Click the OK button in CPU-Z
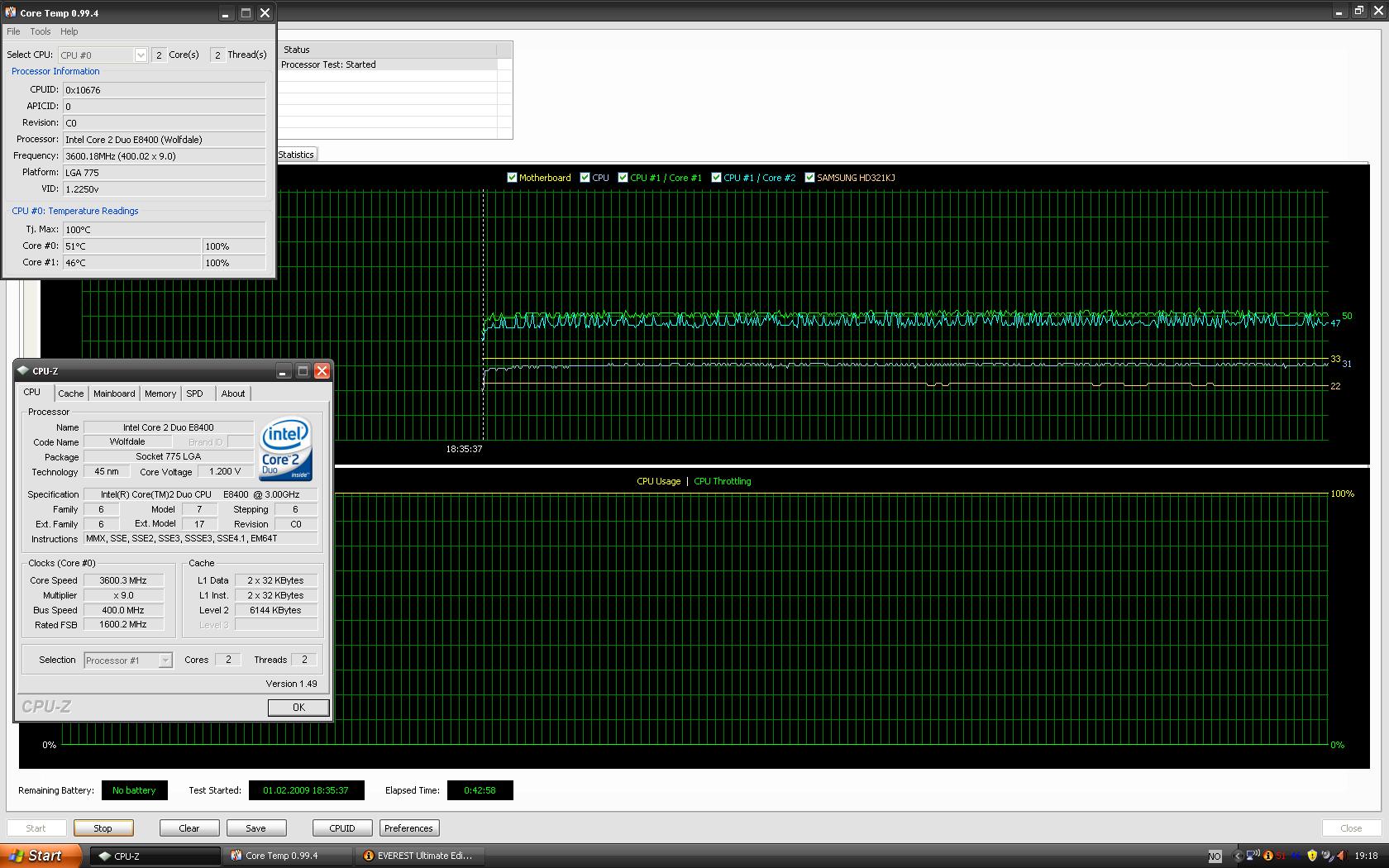The width and height of the screenshot is (1389, 868). coord(298,708)
